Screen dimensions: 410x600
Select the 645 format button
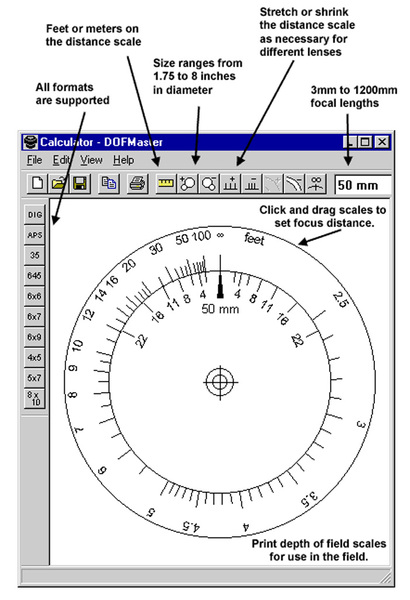click(35, 276)
